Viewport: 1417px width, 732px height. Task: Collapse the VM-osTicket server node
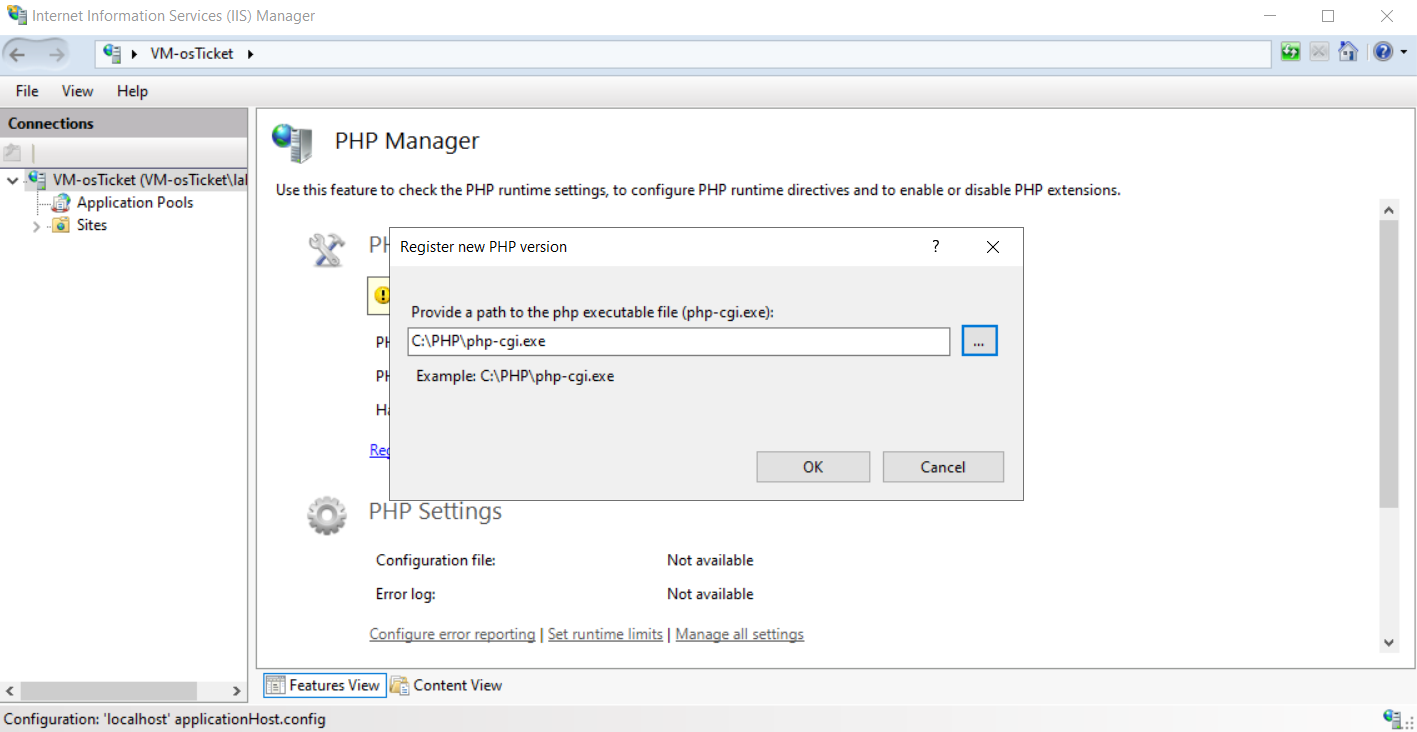(12, 180)
